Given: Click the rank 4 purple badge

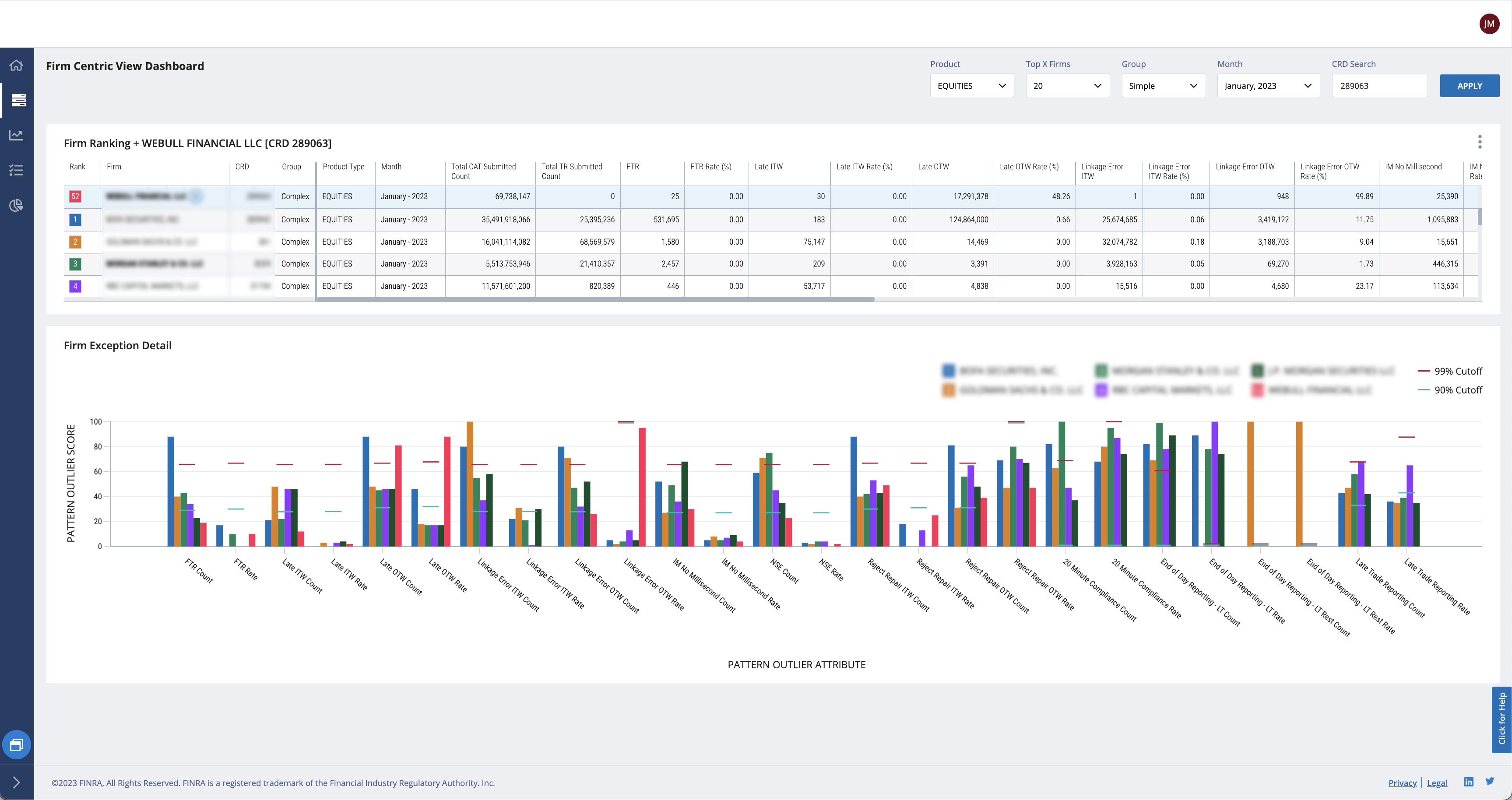Looking at the screenshot, I should 75,286.
